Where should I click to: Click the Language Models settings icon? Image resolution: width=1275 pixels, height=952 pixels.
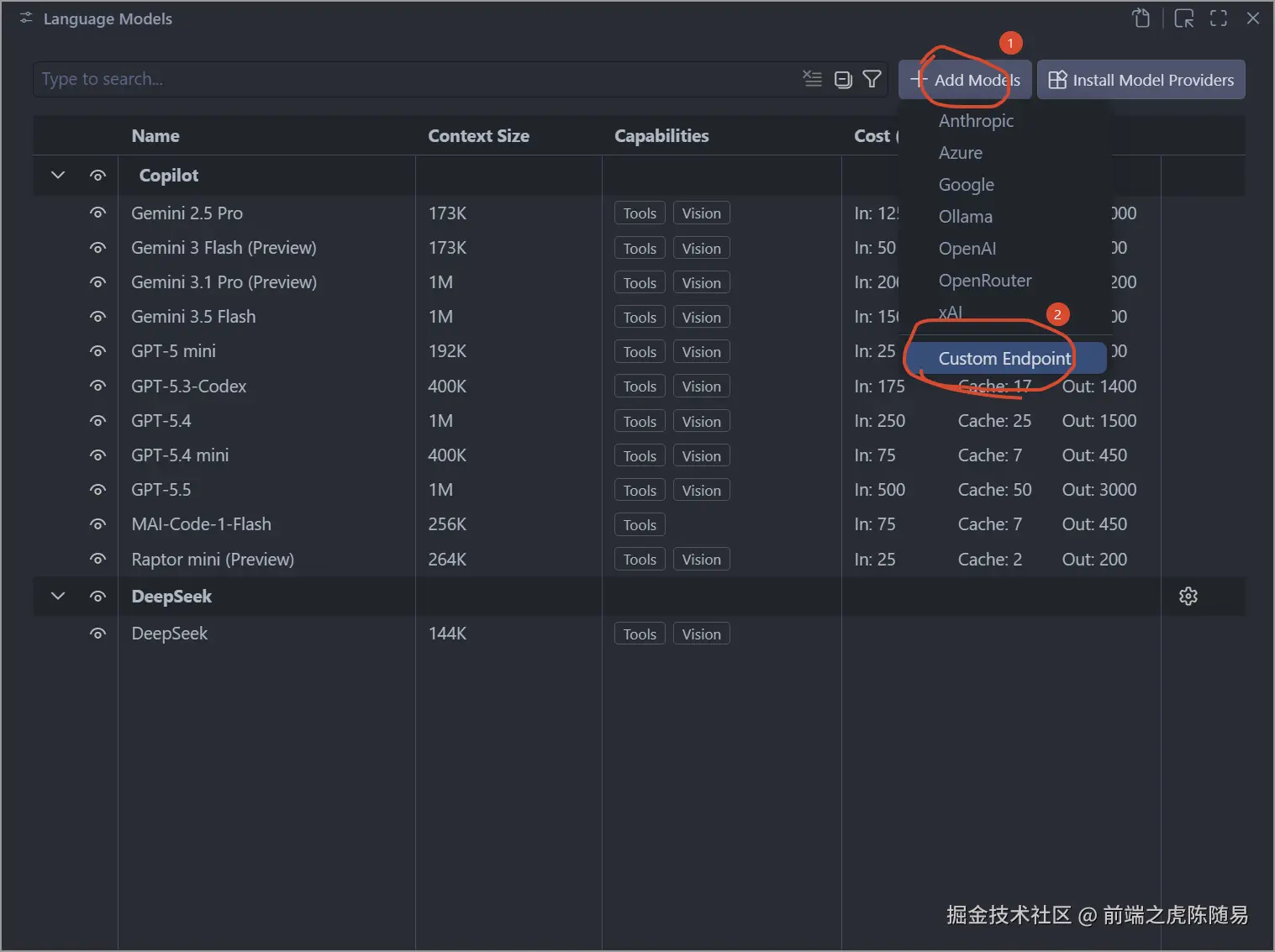coord(26,18)
